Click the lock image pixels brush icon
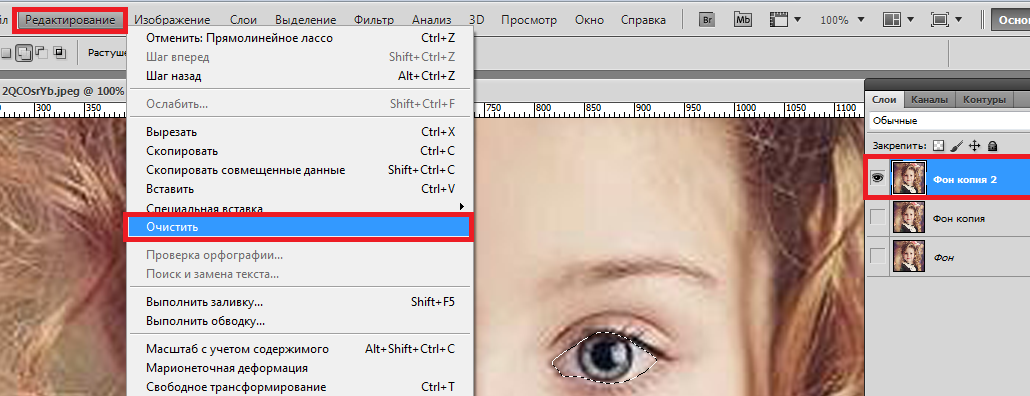The width and height of the screenshot is (1030, 396). point(957,145)
